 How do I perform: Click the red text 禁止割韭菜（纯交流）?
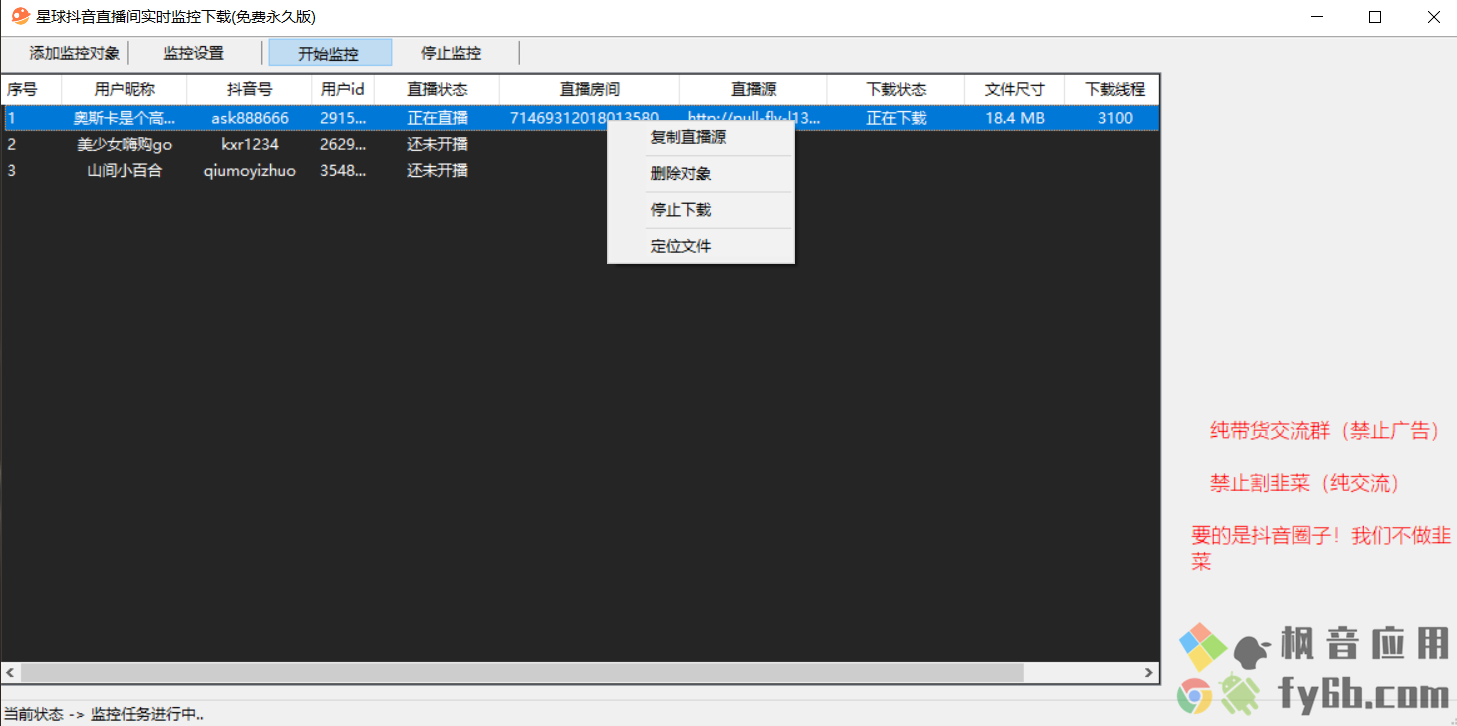1307,484
